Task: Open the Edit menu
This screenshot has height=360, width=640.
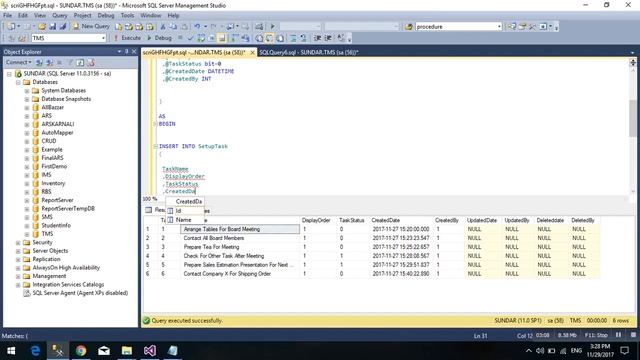Action: 22,16
